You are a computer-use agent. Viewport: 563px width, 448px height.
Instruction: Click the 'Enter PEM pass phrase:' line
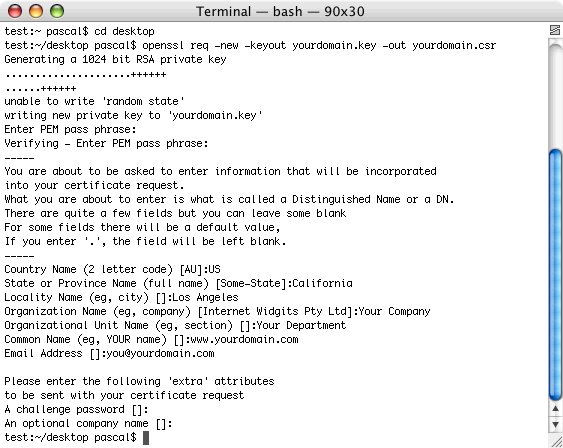point(70,130)
